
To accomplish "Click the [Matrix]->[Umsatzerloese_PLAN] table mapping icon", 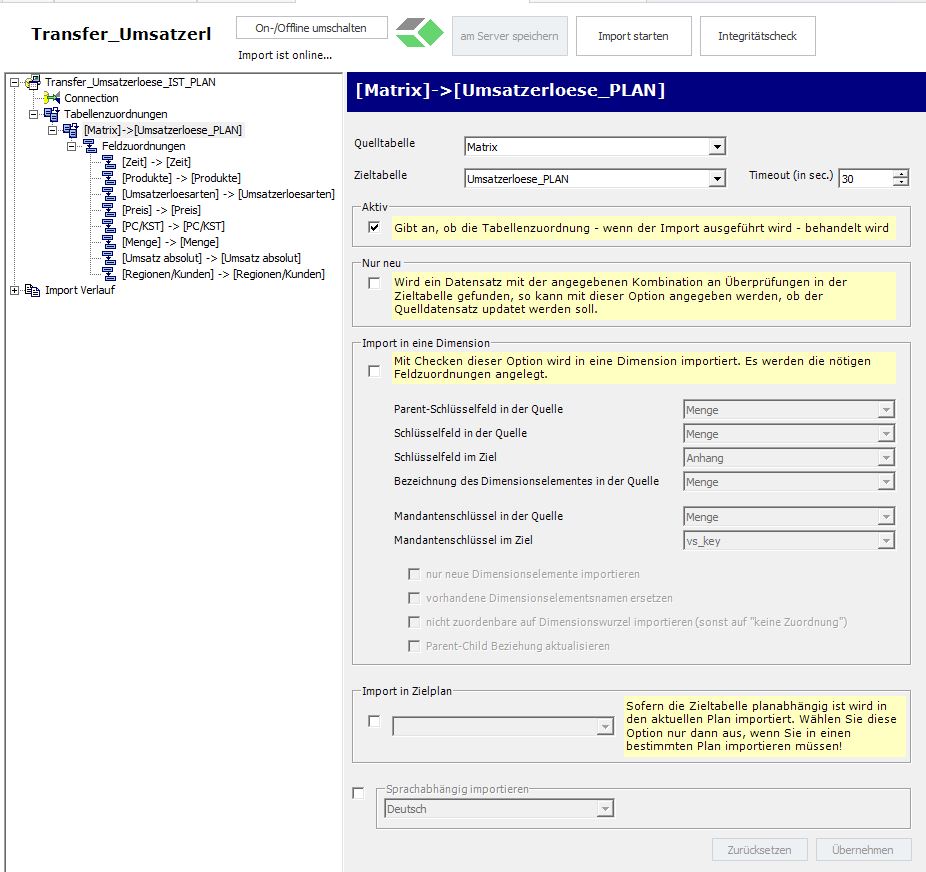I will [x=70, y=130].
